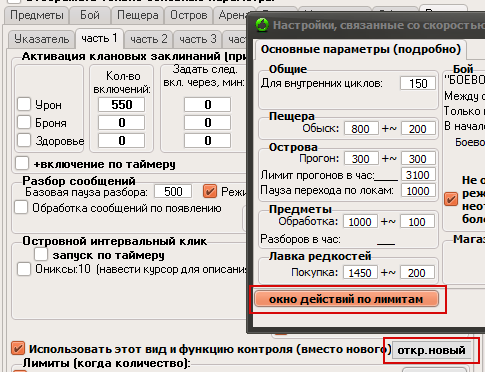
Task: Switch to the Бой tab
Action: pyautogui.click(x=90, y=15)
